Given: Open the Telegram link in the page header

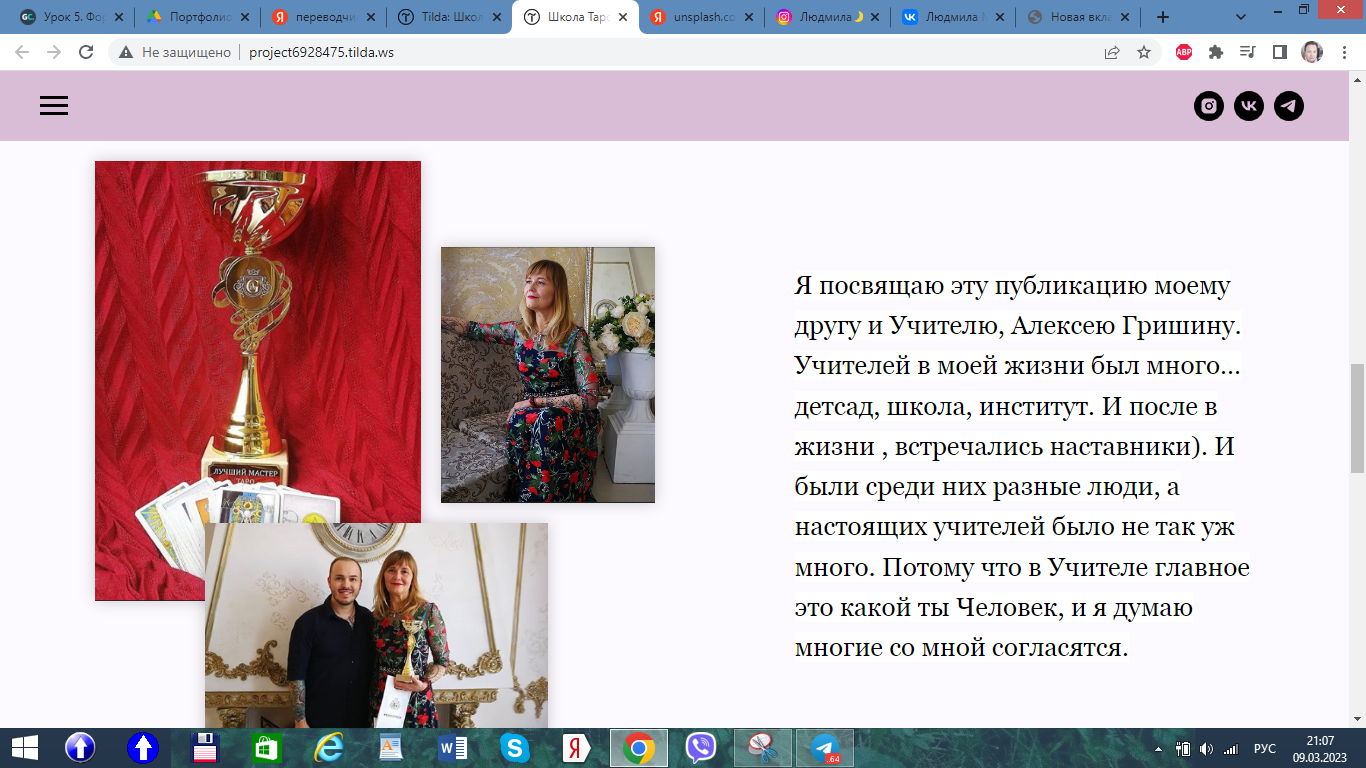Looking at the screenshot, I should pos(1289,106).
